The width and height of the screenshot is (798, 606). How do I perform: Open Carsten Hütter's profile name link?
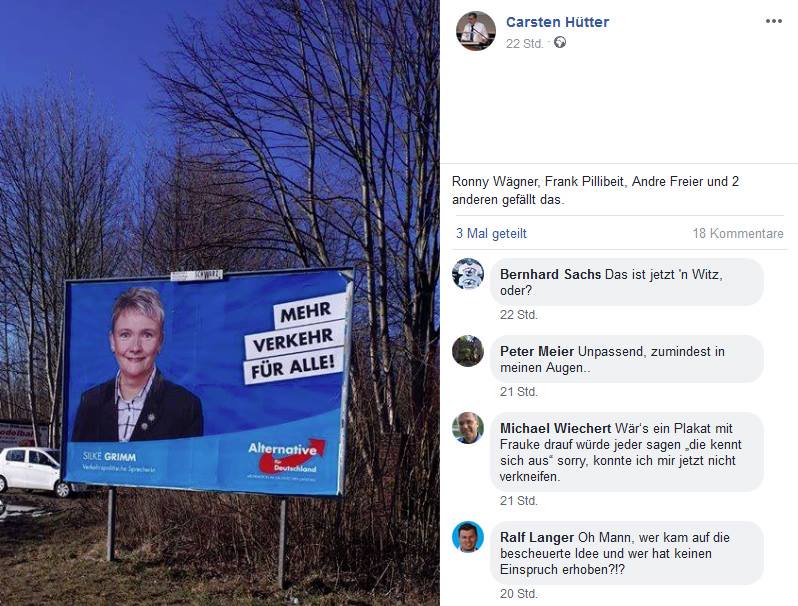coord(557,22)
